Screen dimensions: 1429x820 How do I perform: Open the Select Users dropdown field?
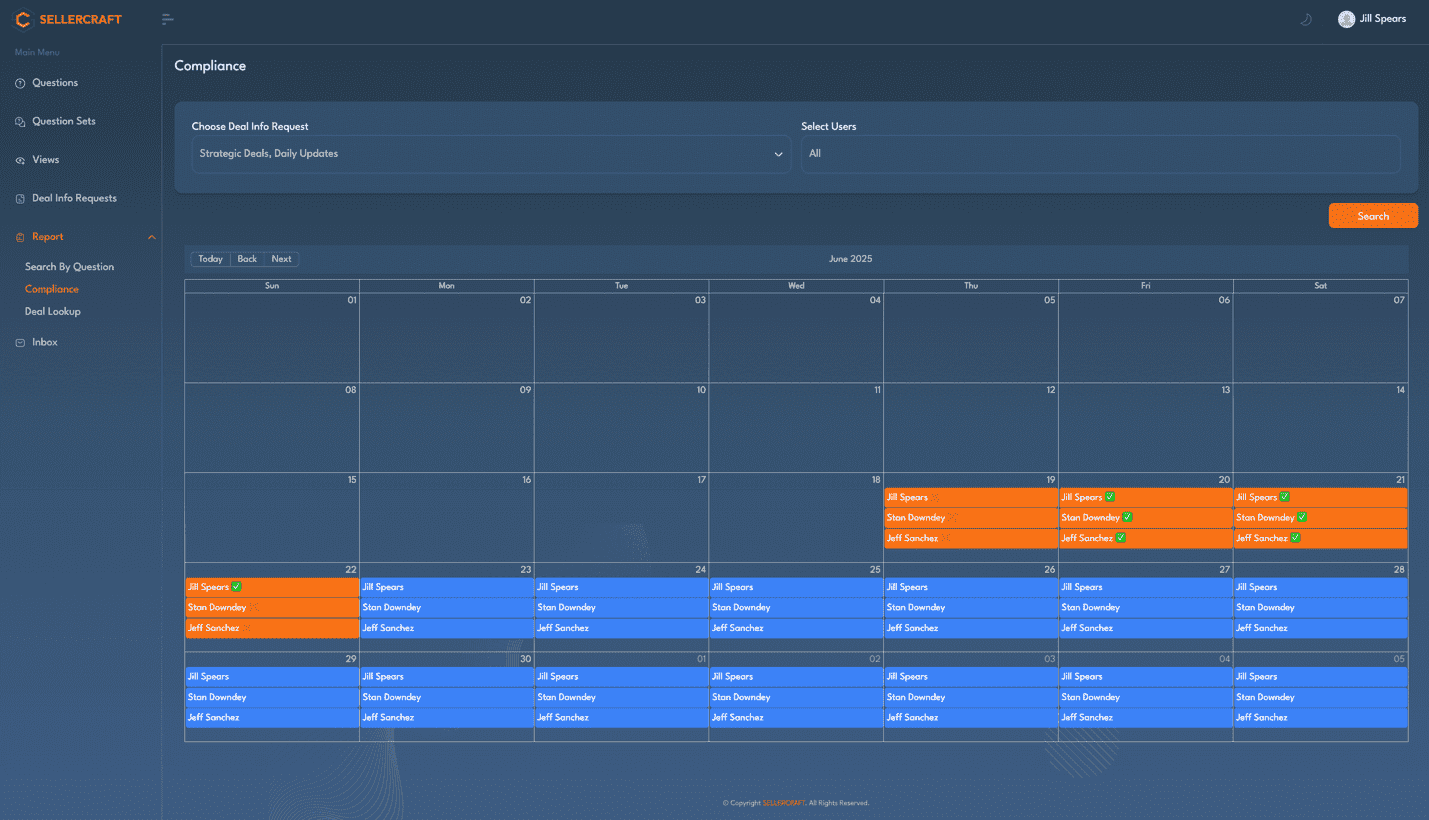1100,154
